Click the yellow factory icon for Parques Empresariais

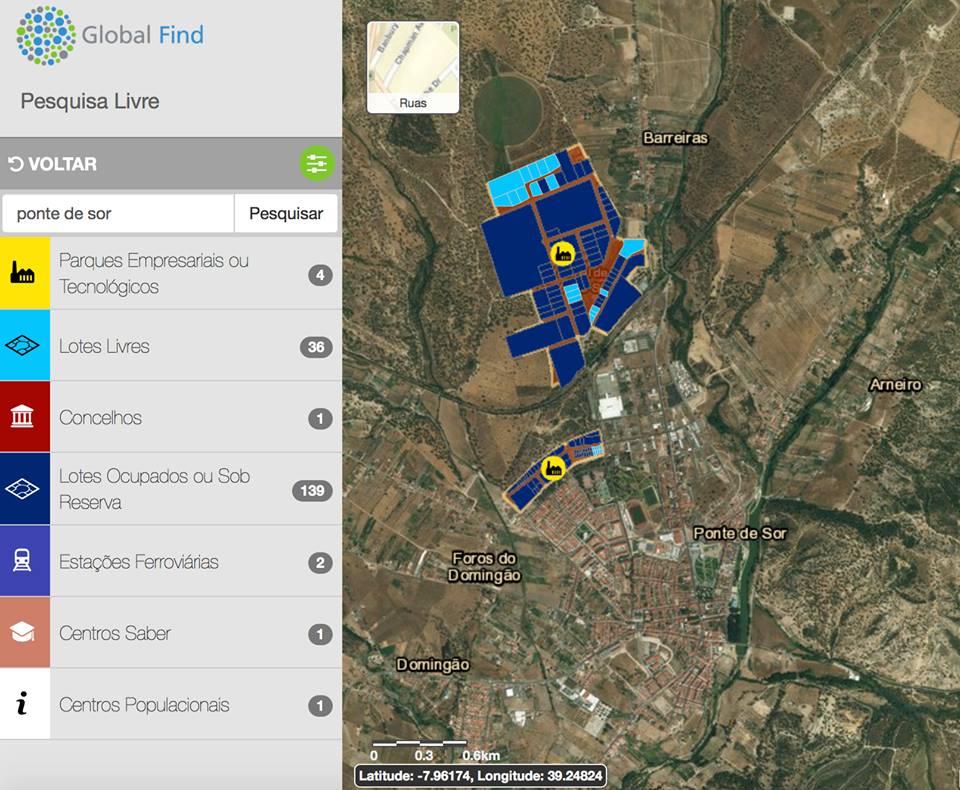(24, 273)
